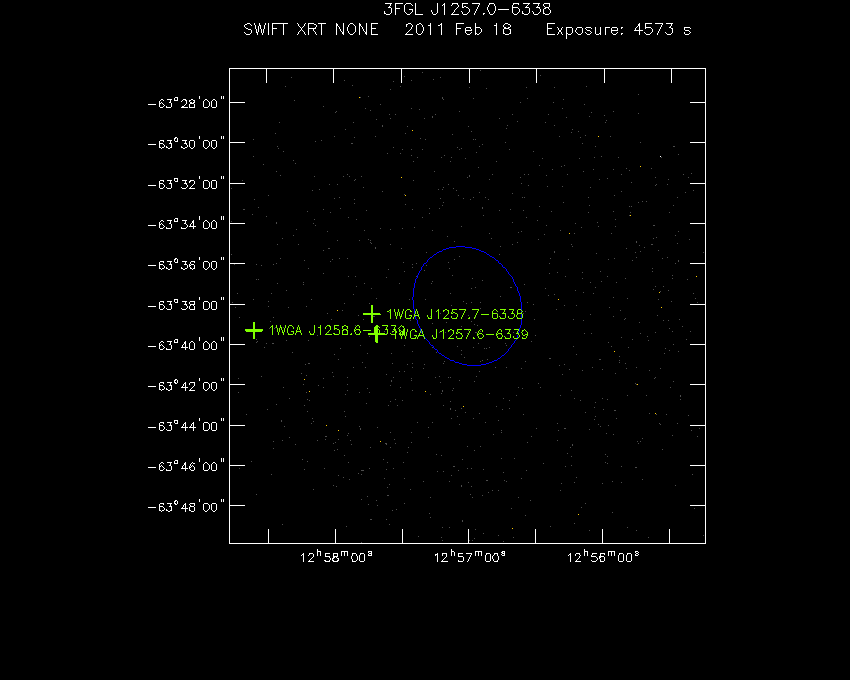
Task: Click the declination label -63°38'00"
Action: (186, 305)
